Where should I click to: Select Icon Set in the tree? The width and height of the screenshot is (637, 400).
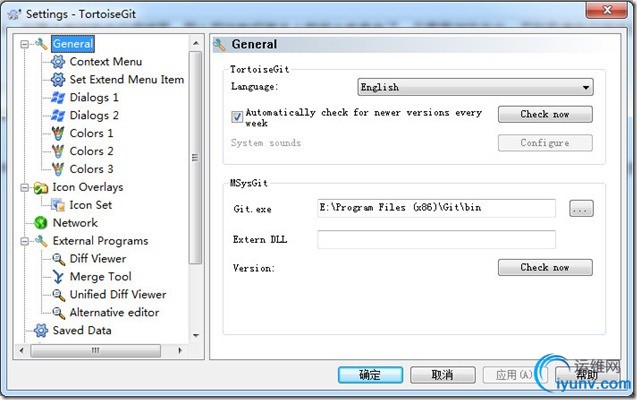91,205
